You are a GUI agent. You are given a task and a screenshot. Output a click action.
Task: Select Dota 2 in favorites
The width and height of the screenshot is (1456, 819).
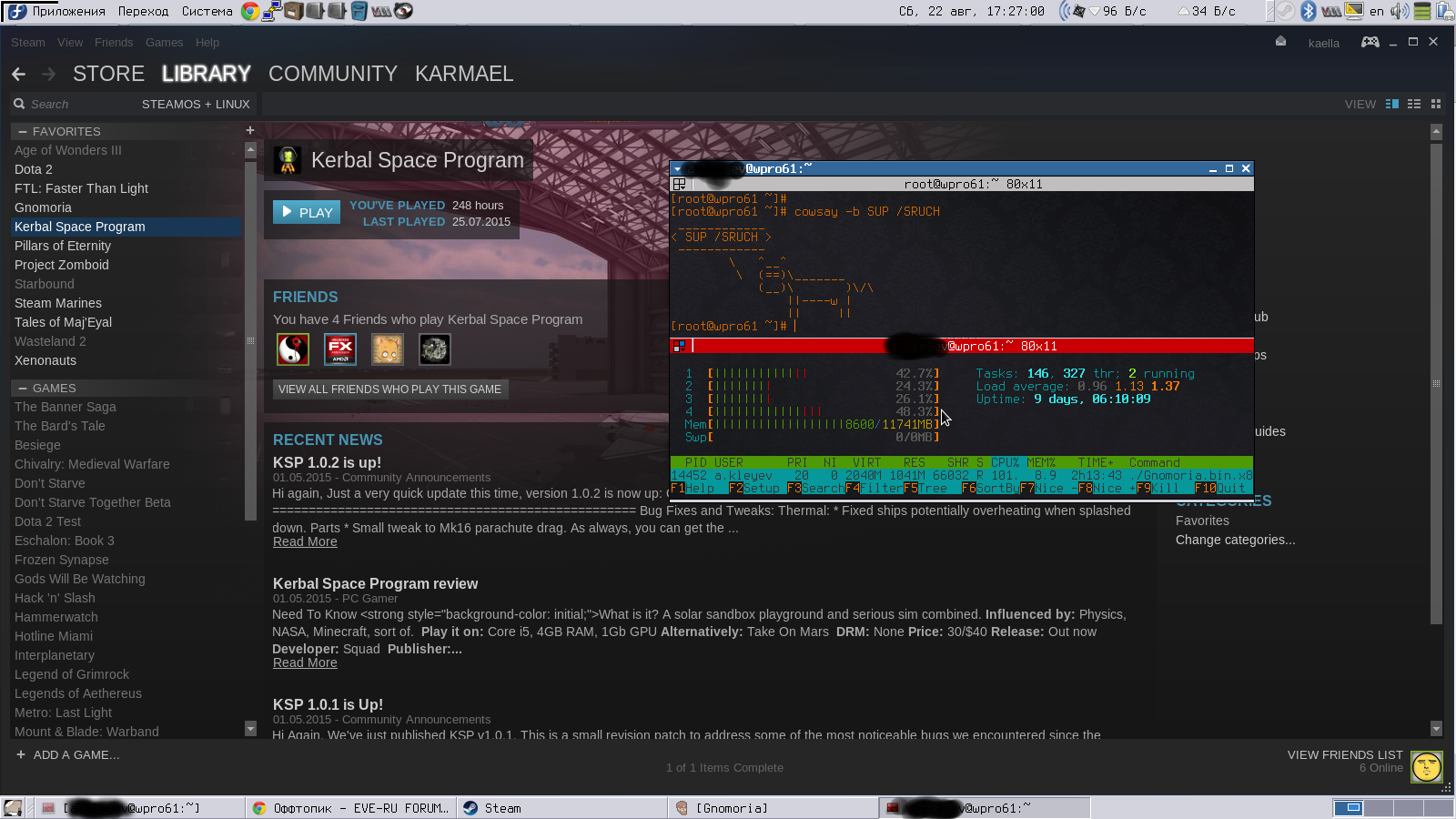coord(34,169)
